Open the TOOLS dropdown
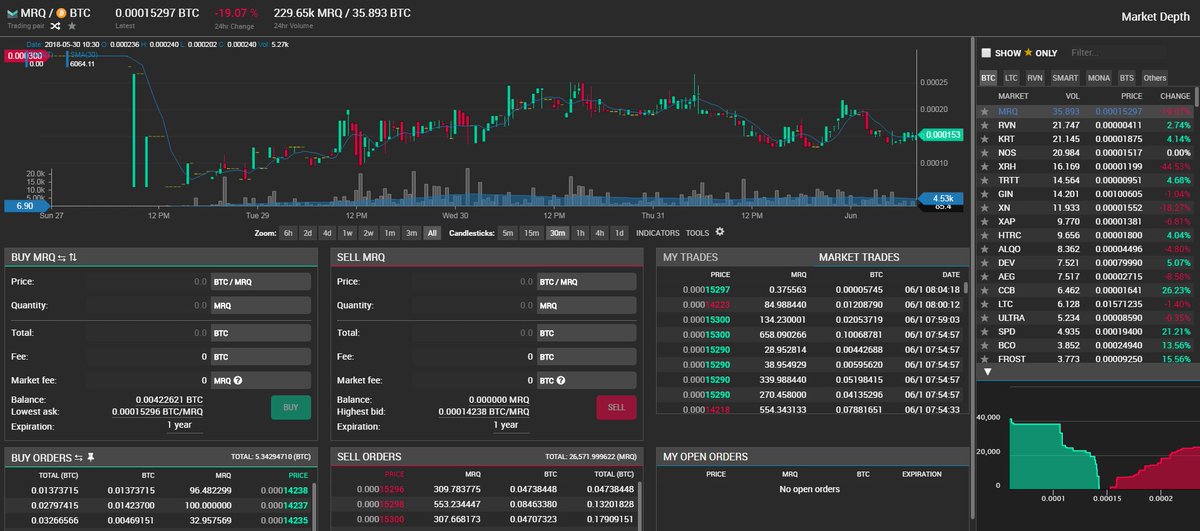1200x531 pixels. pos(698,232)
